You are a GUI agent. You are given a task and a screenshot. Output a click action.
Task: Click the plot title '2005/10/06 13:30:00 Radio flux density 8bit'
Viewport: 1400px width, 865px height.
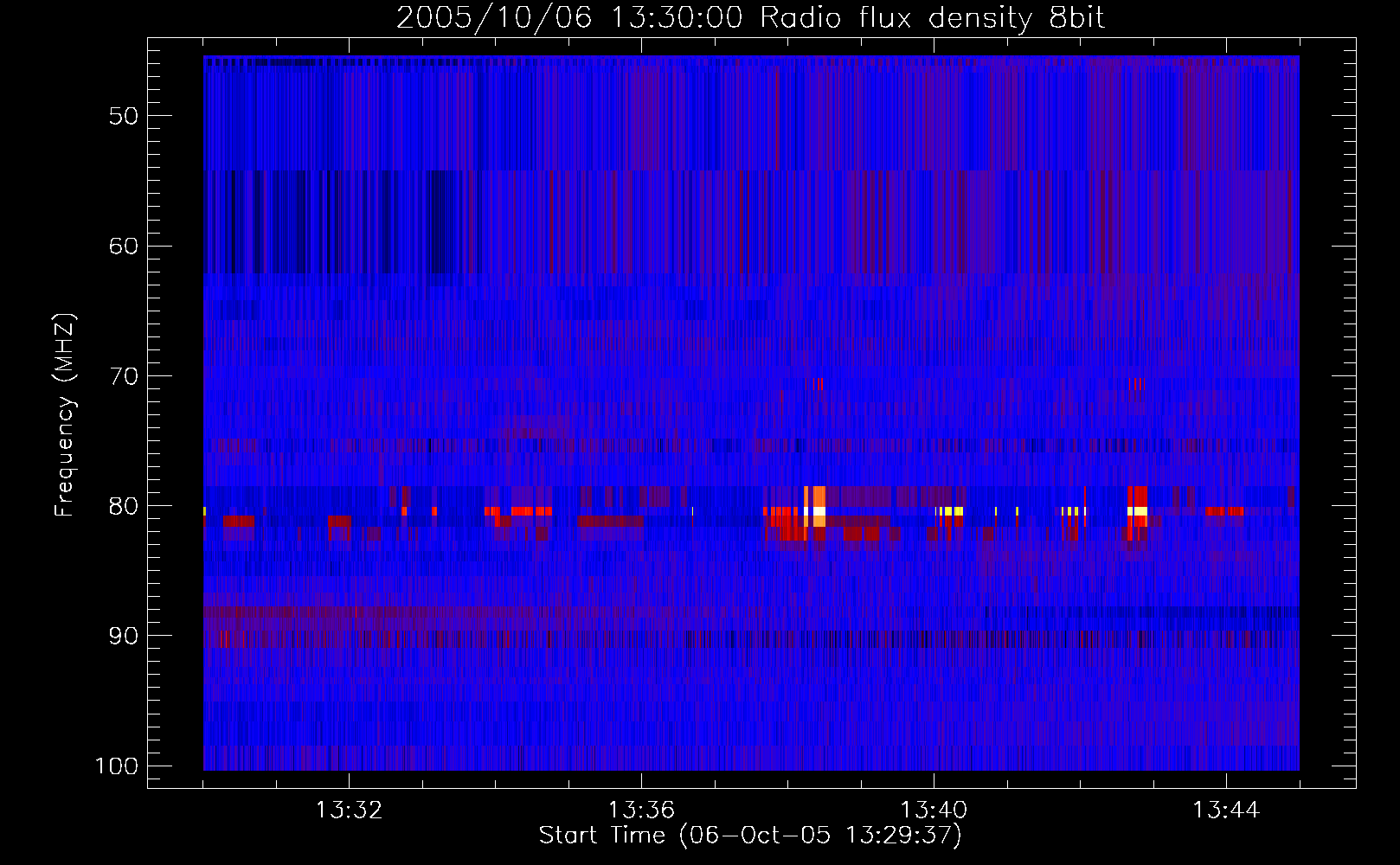click(x=750, y=17)
